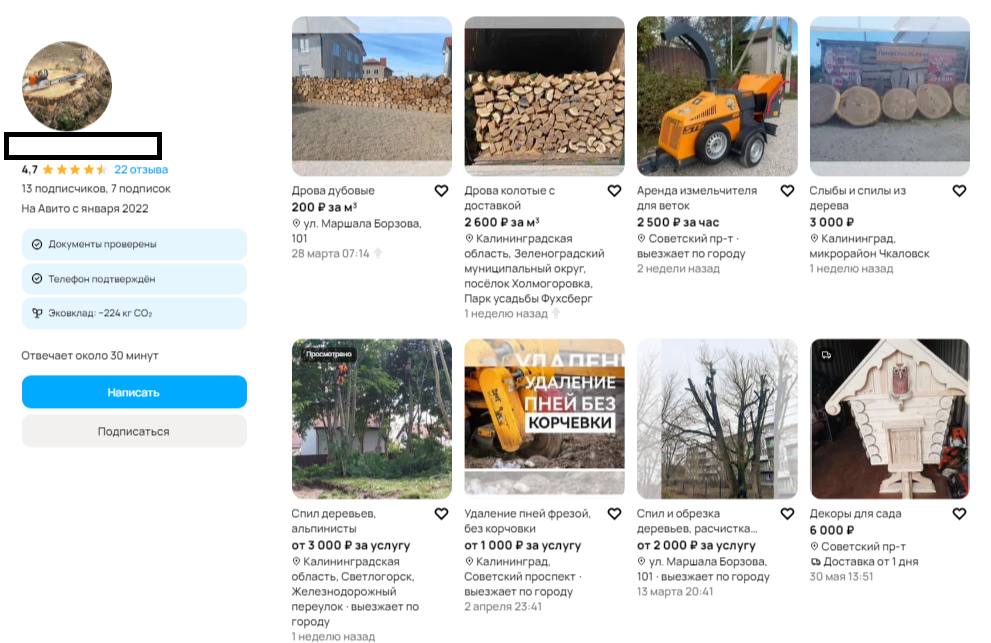Open the wooden garden house photo
The image size is (991, 643).
tap(889, 419)
